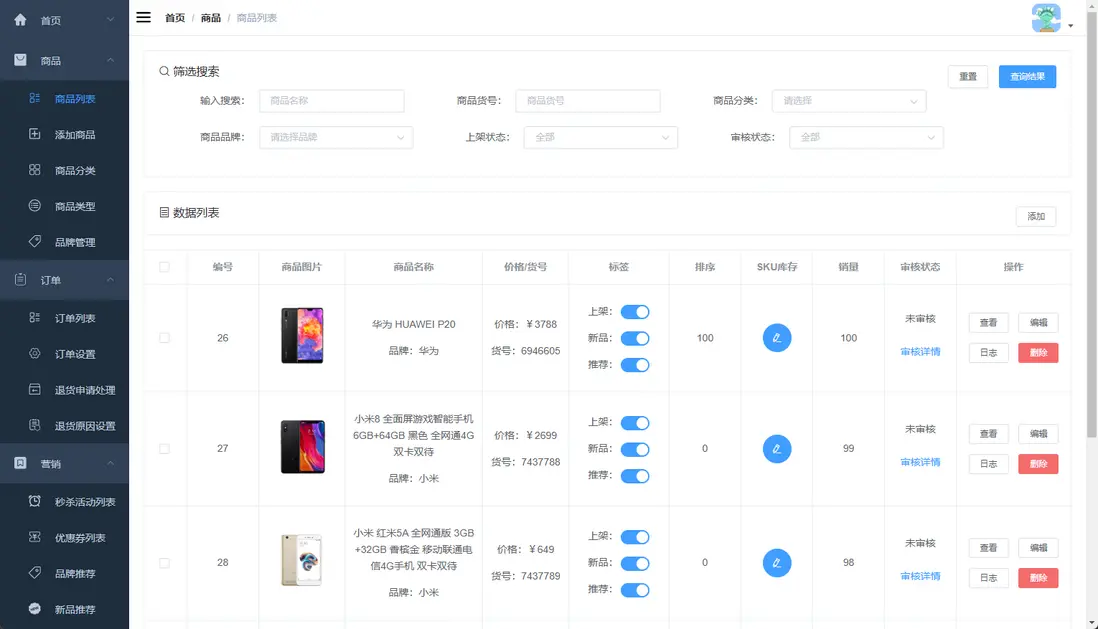This screenshot has height=629, width=1098.
Task: Toggle 新品 switch for 小米8
Action: (x=635, y=449)
